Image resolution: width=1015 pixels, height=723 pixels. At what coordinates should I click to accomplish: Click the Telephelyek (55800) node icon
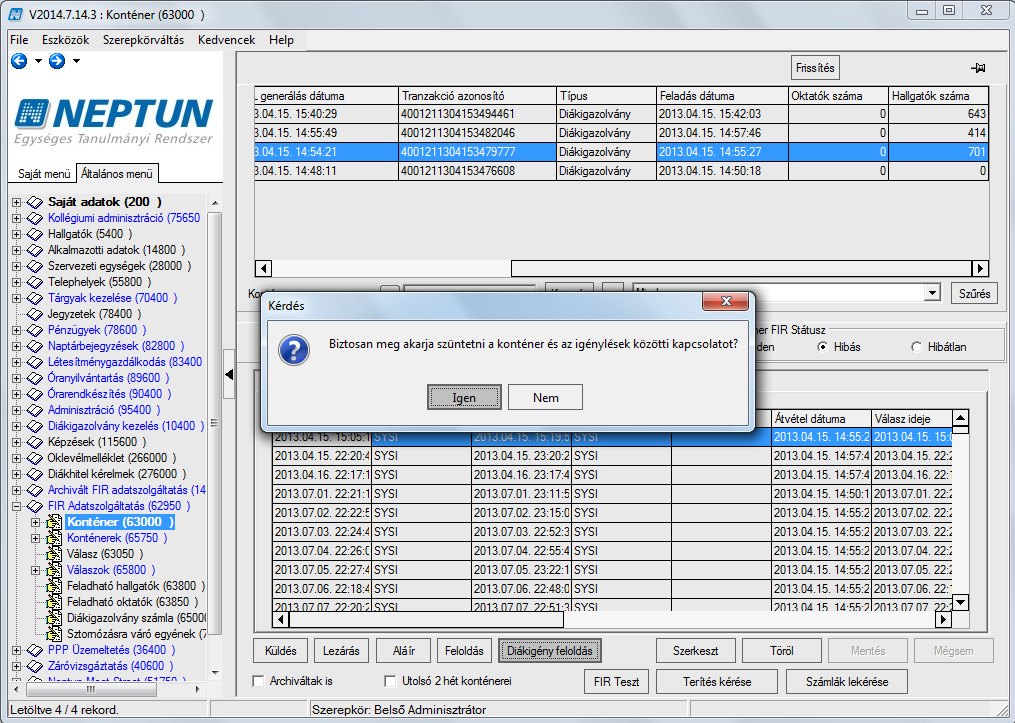coord(34,282)
